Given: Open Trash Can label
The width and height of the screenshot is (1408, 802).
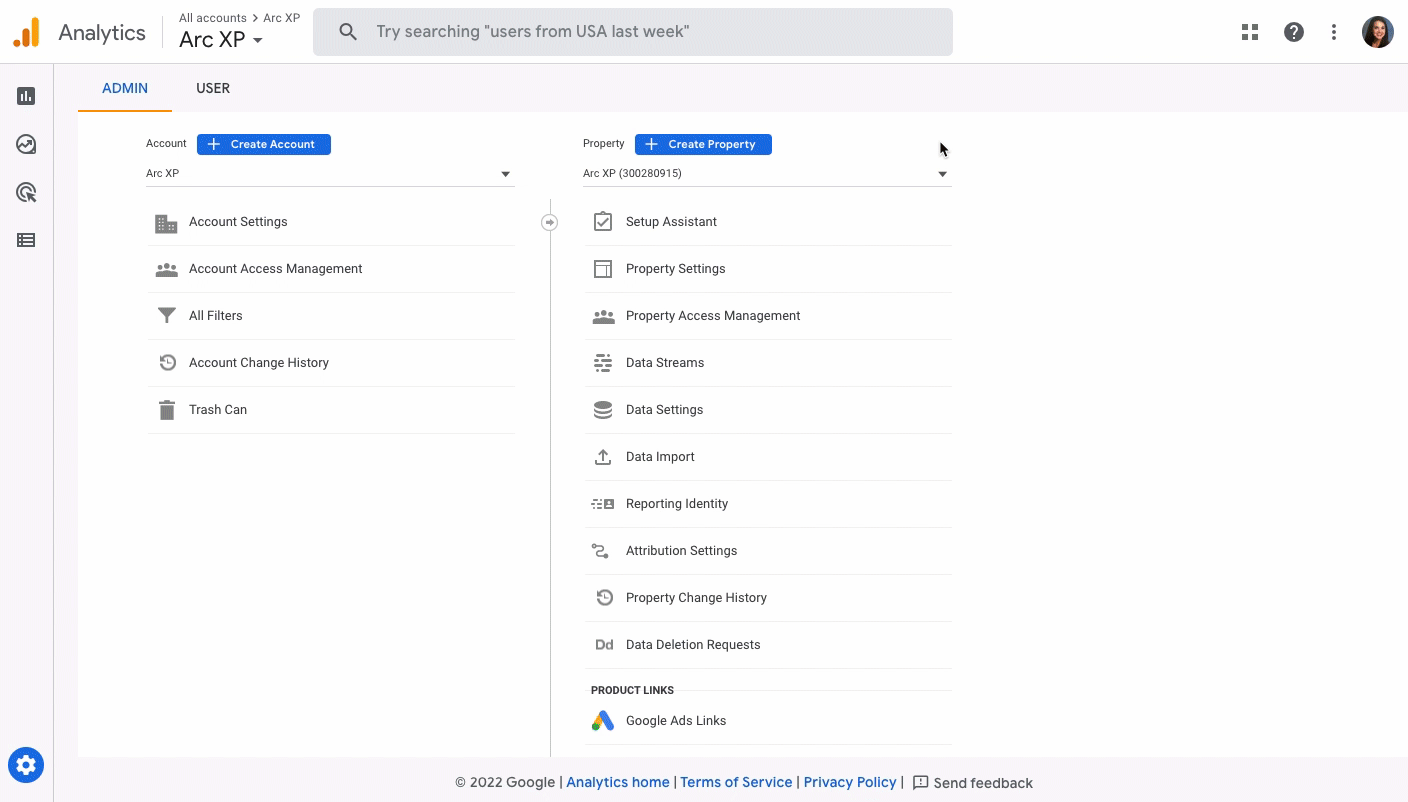Looking at the screenshot, I should pyautogui.click(x=218, y=410).
